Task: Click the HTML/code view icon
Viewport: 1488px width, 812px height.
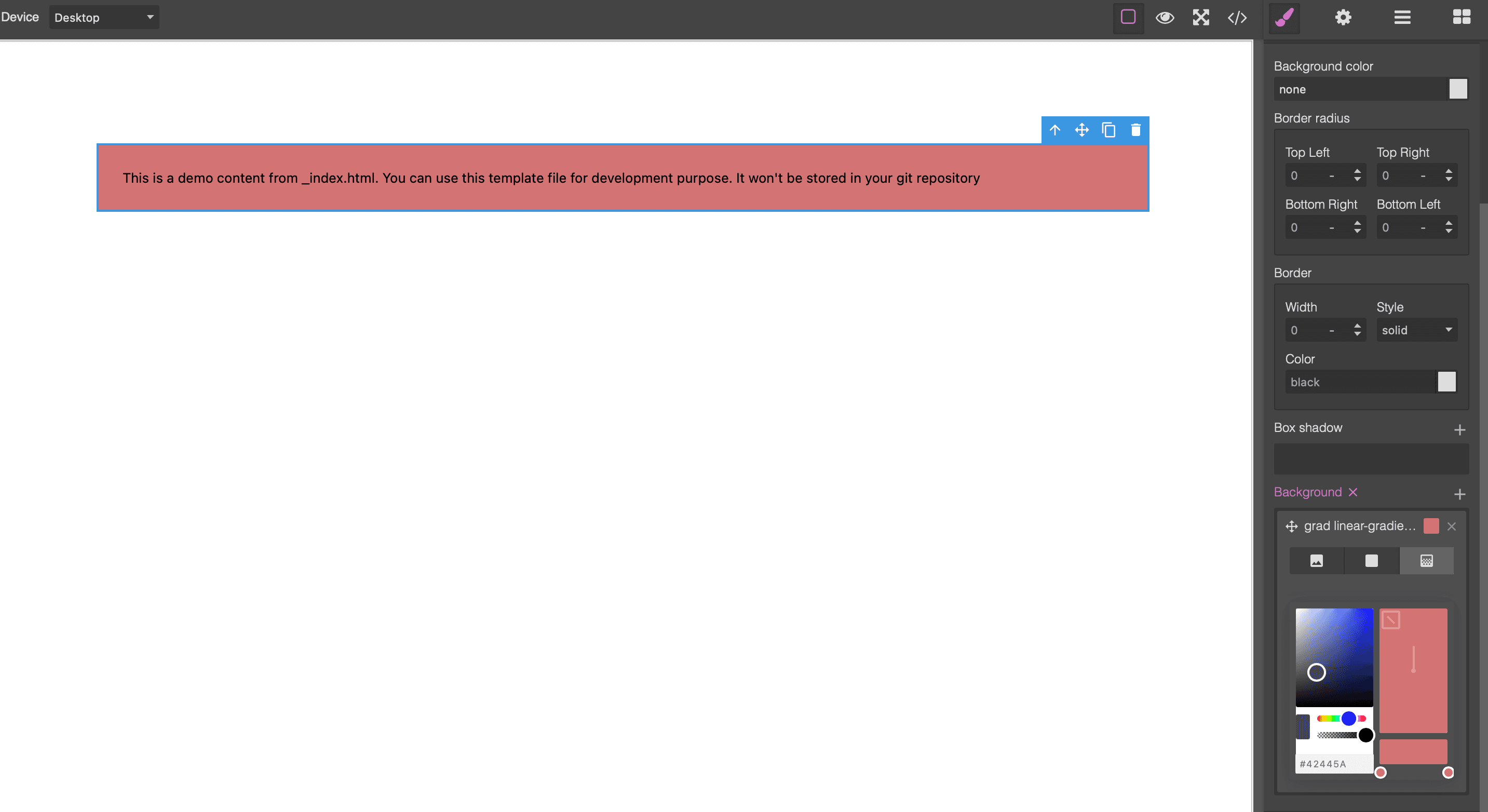Action: [1237, 17]
